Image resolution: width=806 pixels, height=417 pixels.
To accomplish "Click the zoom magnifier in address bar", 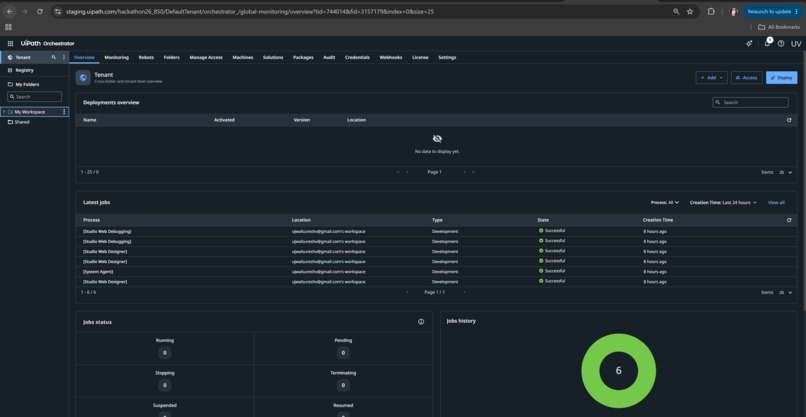I will click(676, 11).
